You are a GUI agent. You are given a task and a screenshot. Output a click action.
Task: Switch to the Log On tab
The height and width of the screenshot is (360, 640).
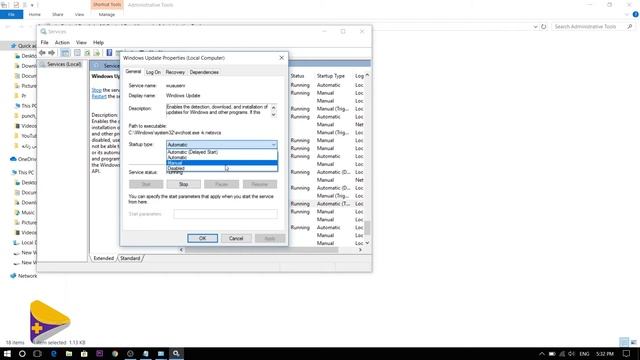coord(153,72)
